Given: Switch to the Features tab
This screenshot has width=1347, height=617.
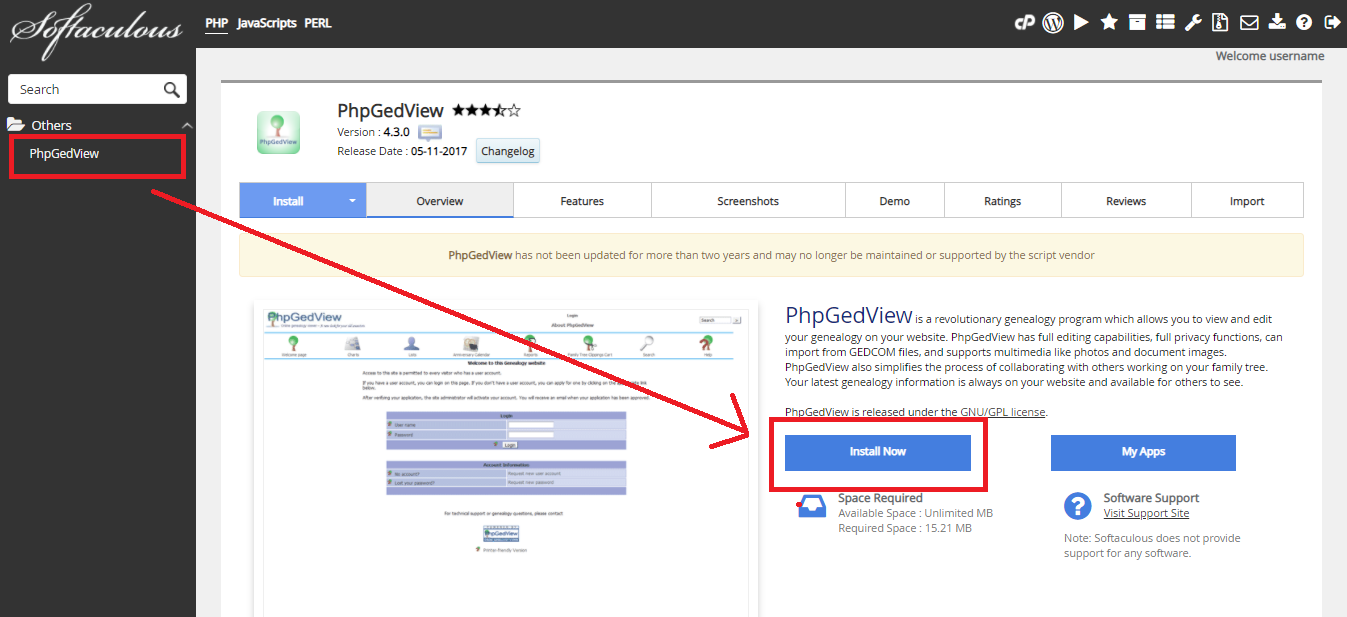Looking at the screenshot, I should [x=582, y=201].
